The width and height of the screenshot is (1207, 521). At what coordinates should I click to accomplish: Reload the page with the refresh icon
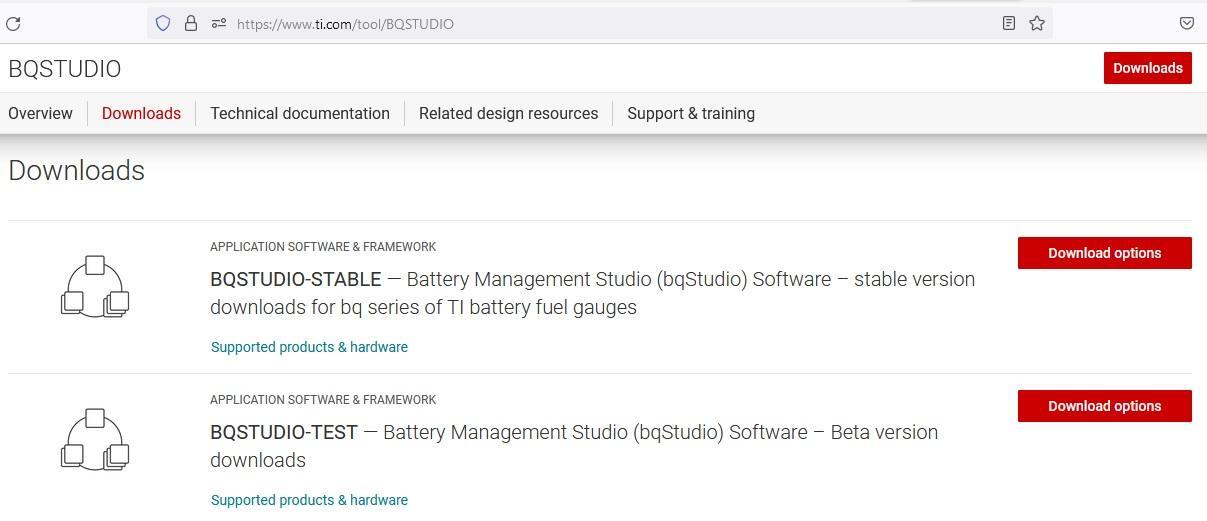pyautogui.click(x=13, y=23)
